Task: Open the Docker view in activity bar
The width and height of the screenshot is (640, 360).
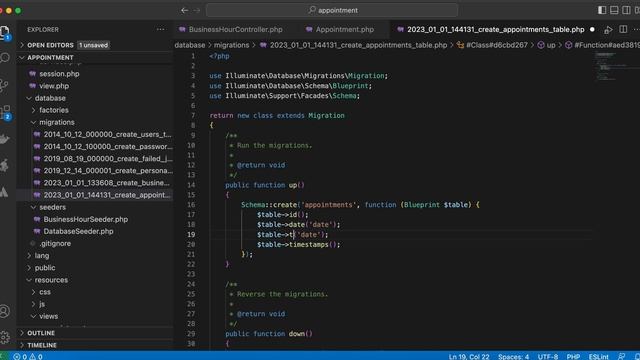Action: (x=4, y=139)
